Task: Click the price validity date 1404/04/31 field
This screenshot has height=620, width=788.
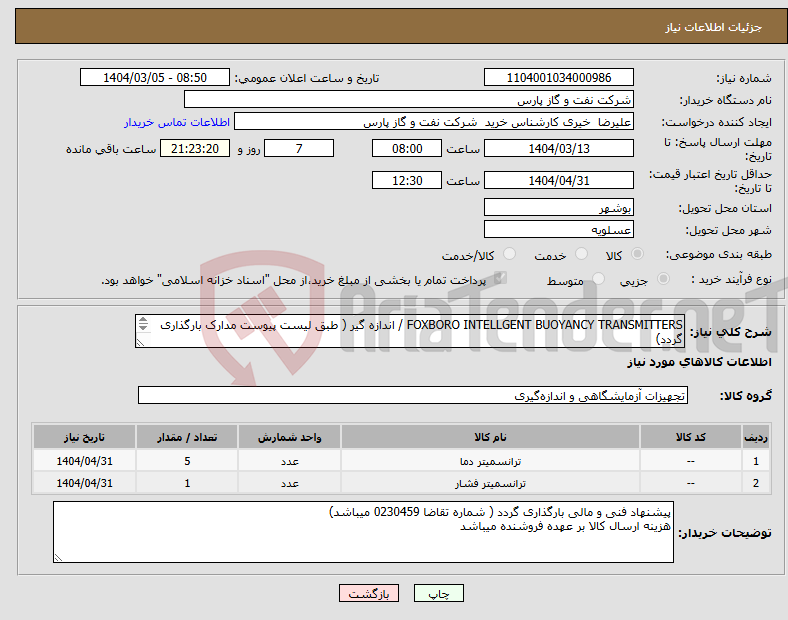Action: 559,180
